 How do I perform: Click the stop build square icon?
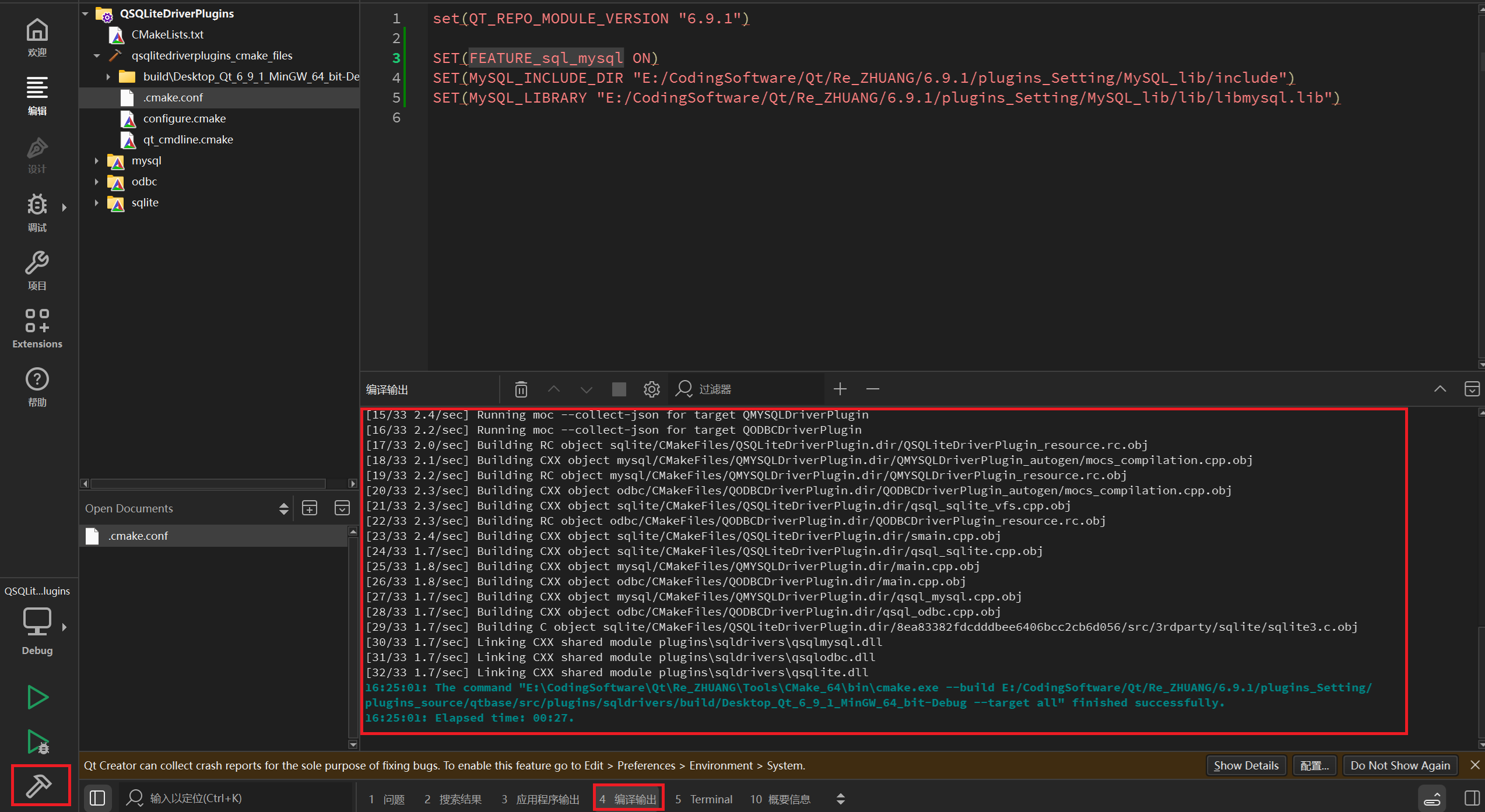pos(619,389)
